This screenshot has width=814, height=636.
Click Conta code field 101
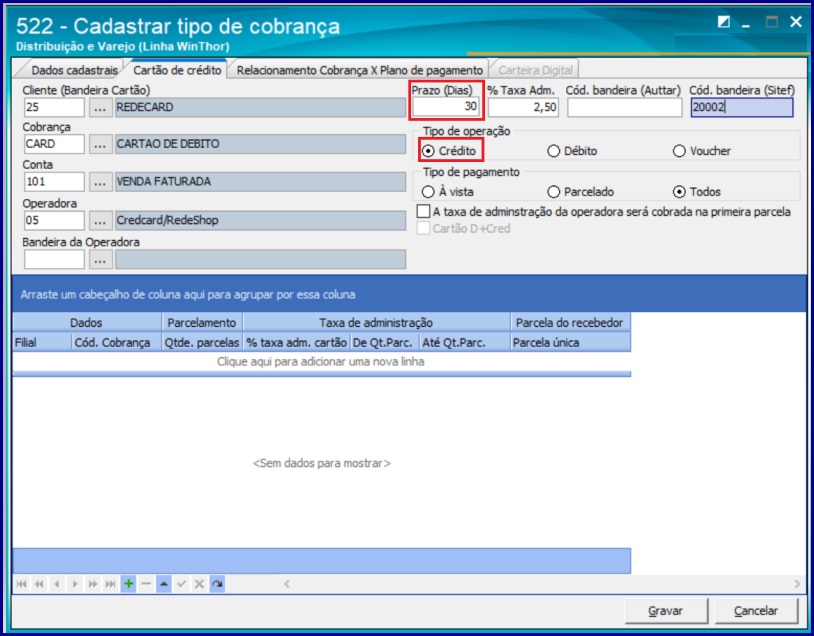[54, 182]
